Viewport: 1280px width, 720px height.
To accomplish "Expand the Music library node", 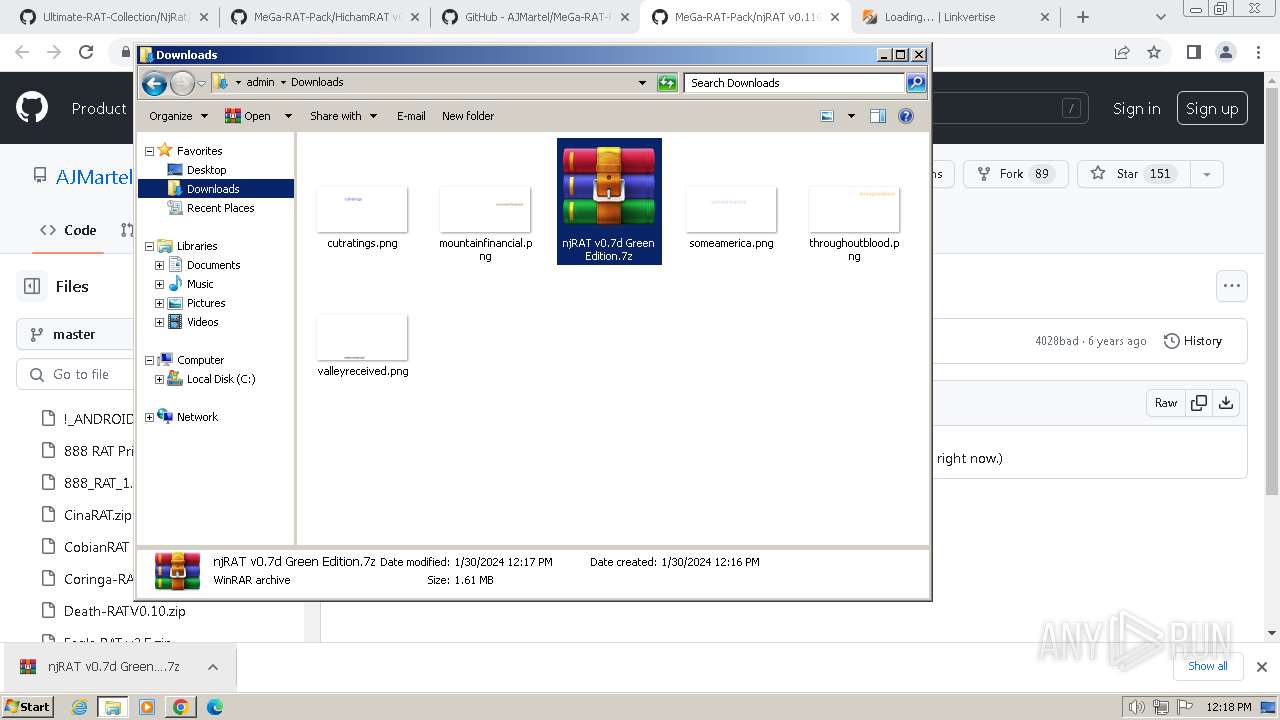I will pyautogui.click(x=159, y=284).
